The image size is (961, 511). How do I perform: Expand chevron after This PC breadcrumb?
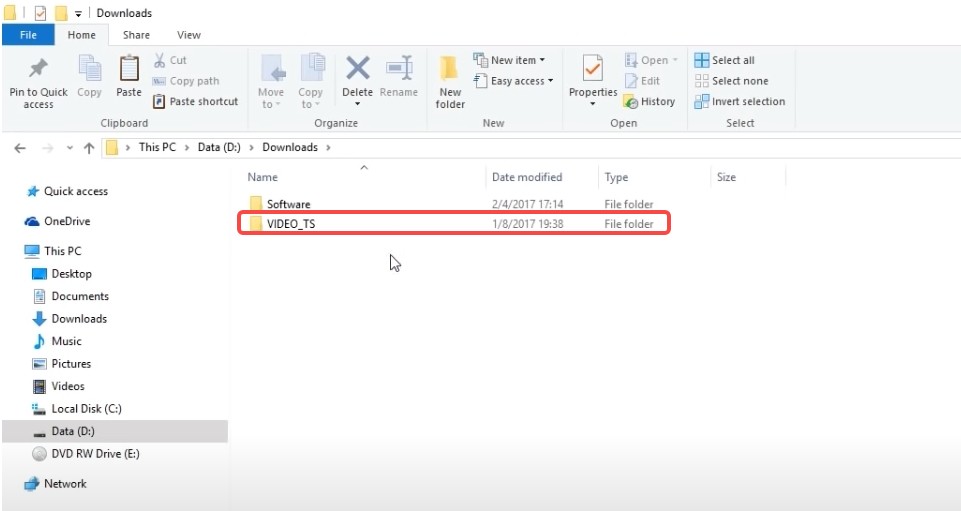187,148
